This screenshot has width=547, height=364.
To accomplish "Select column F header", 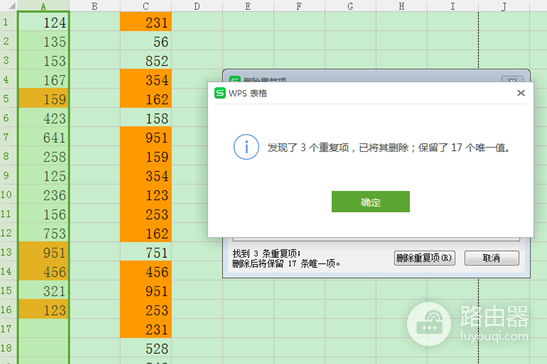I will point(299,6).
